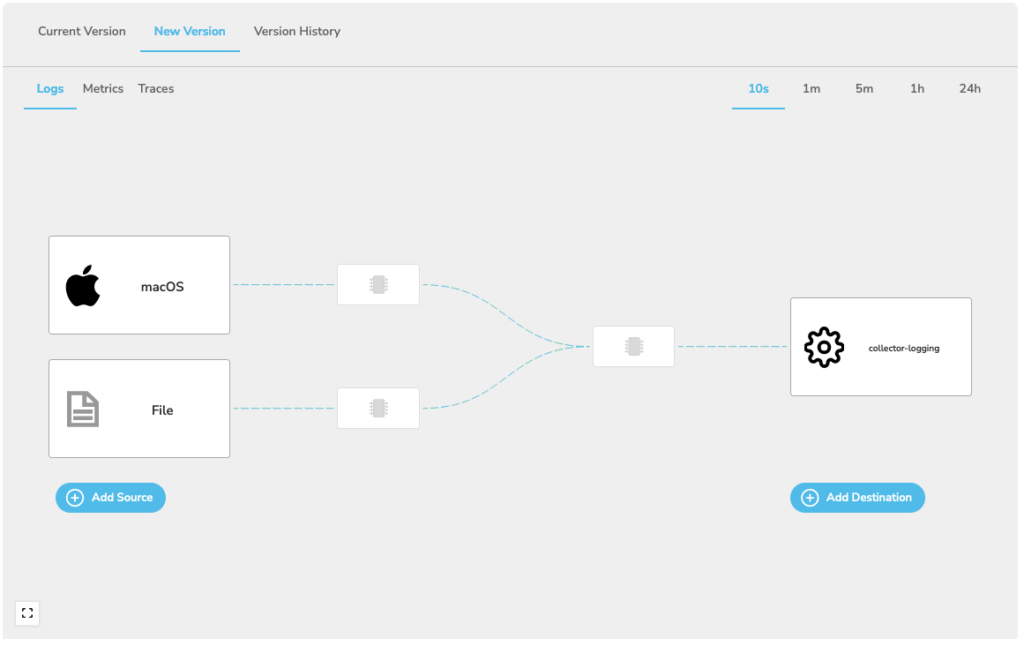Switch telemetry window to 24h

pos(969,88)
